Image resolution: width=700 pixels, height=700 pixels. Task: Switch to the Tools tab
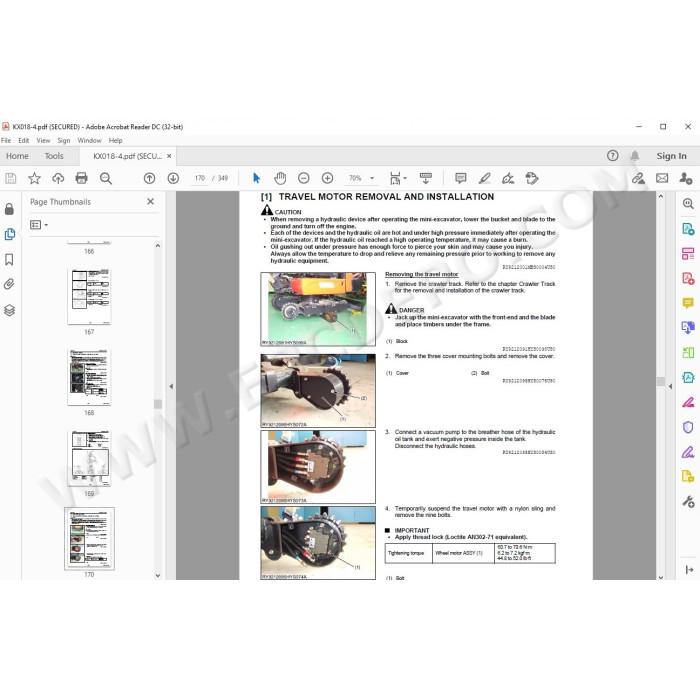click(54, 156)
